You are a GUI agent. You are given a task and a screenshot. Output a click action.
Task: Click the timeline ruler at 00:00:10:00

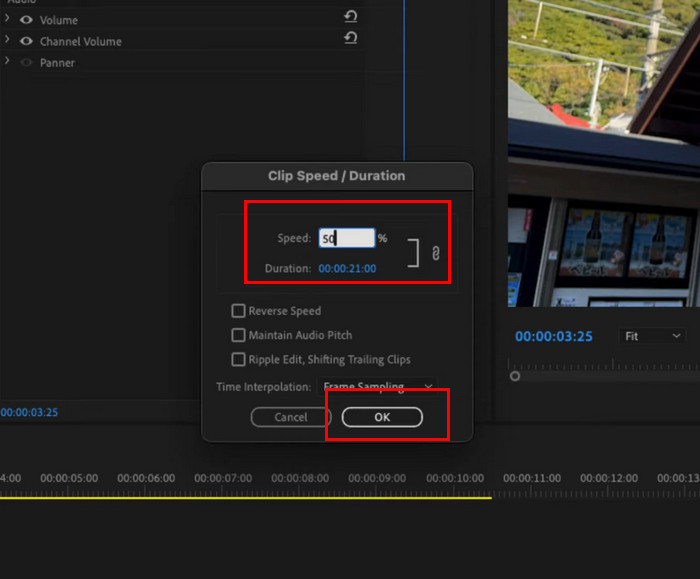pos(455,478)
